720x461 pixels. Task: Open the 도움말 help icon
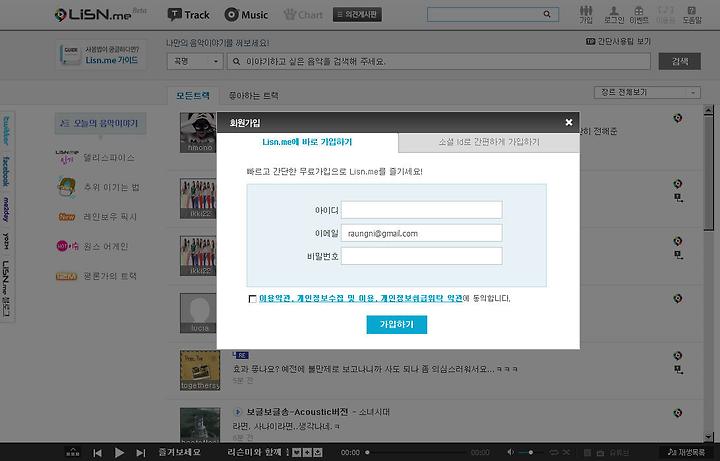692,15
